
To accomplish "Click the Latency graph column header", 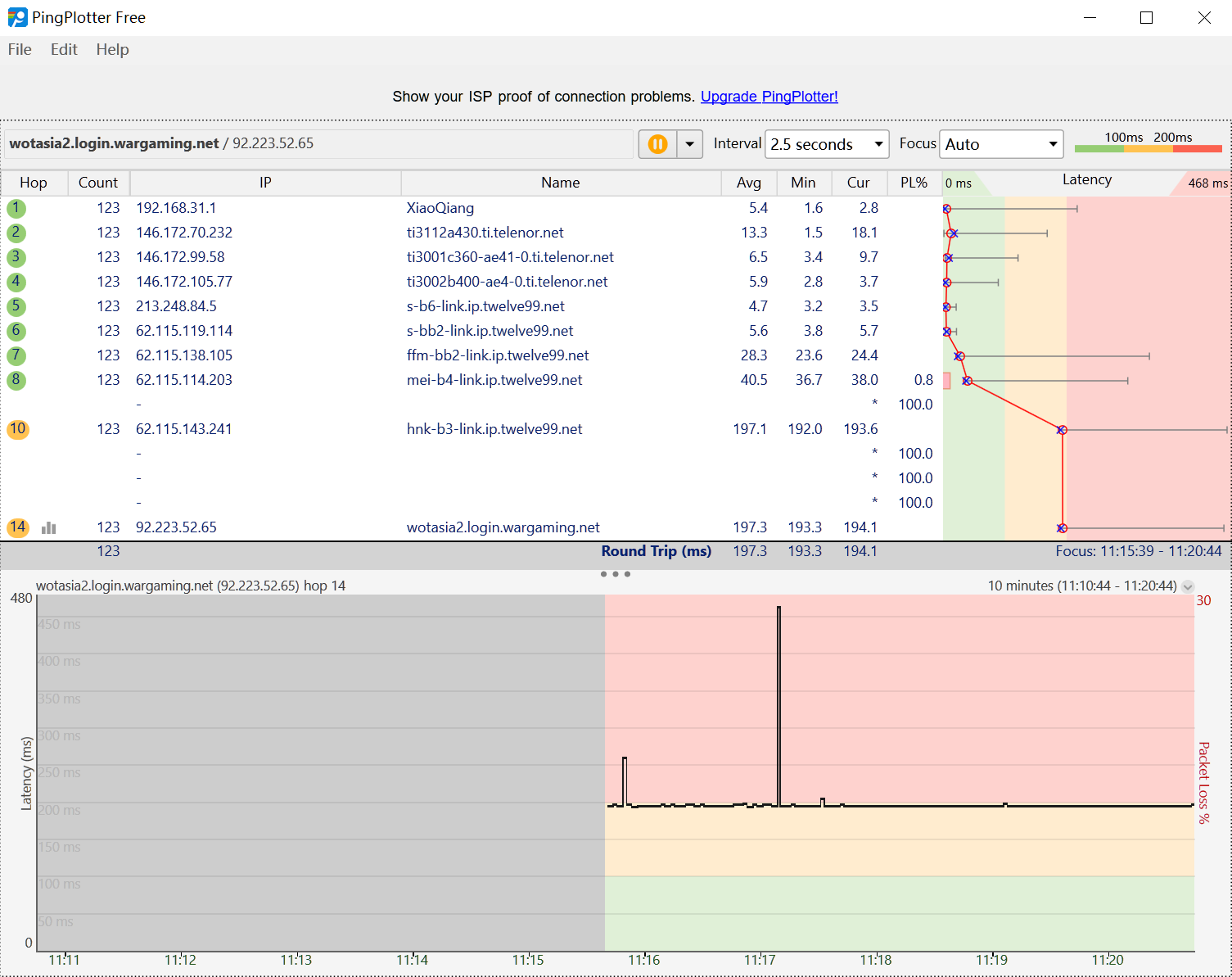I will (x=1087, y=180).
